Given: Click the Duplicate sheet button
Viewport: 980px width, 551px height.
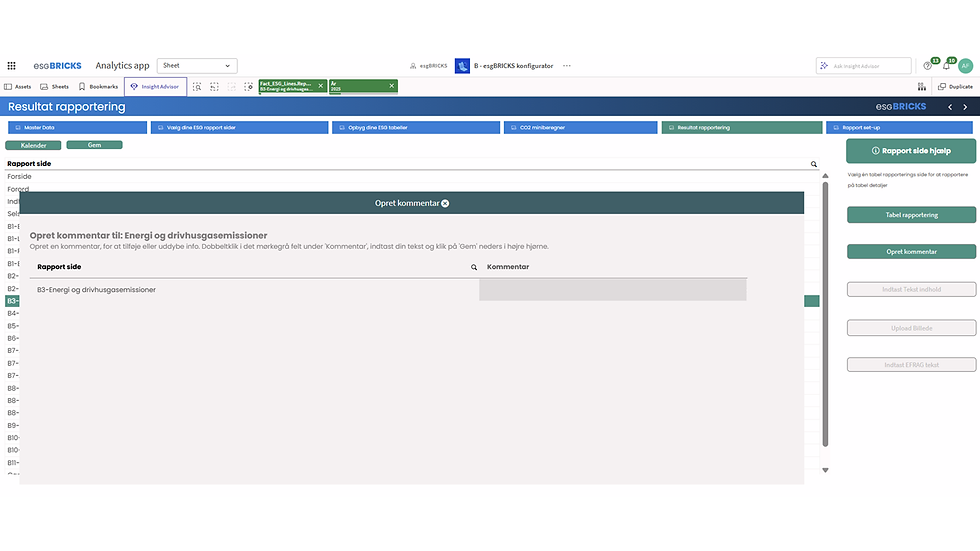Looking at the screenshot, I should [x=956, y=87].
